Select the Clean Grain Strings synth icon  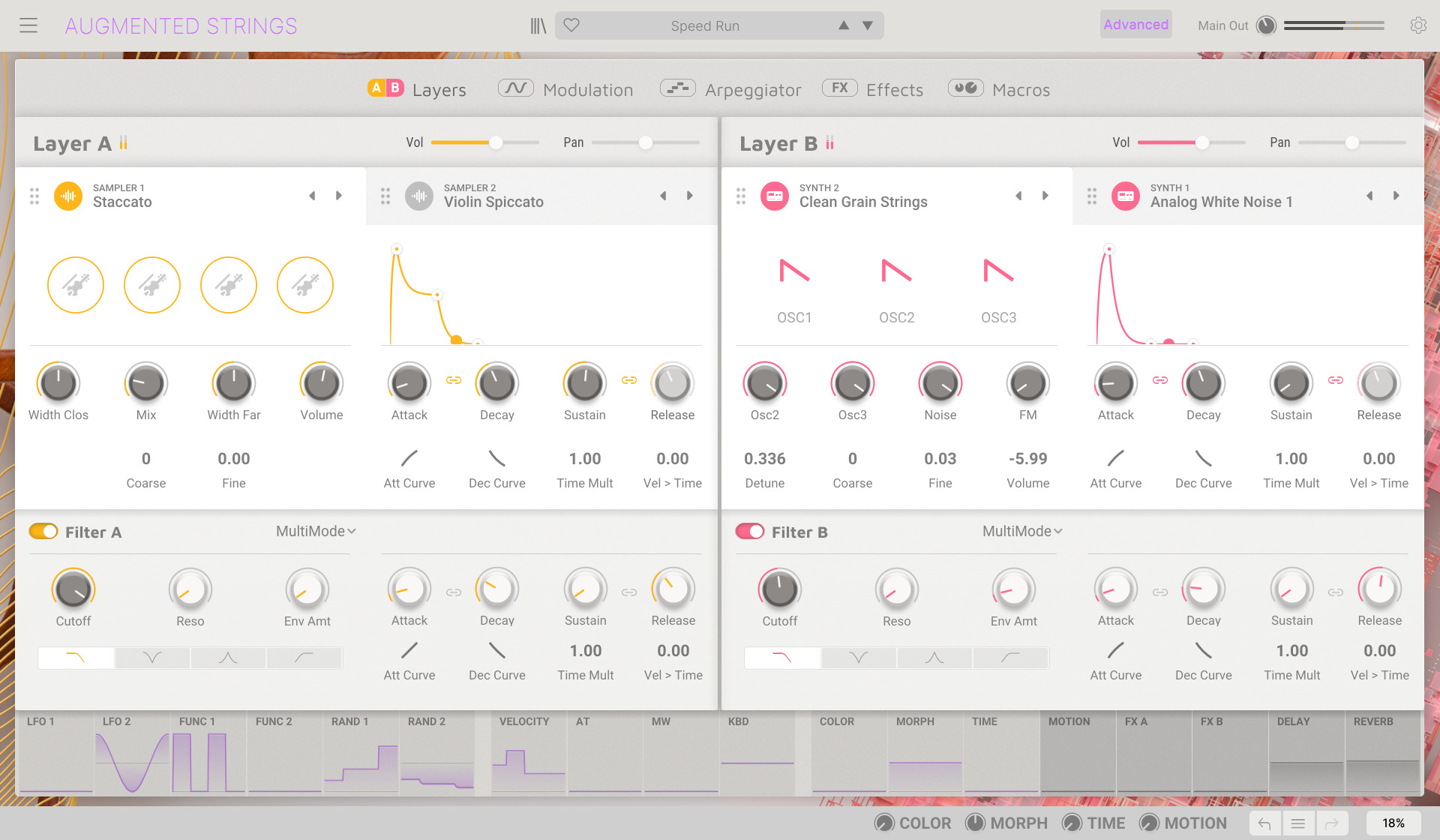point(775,196)
